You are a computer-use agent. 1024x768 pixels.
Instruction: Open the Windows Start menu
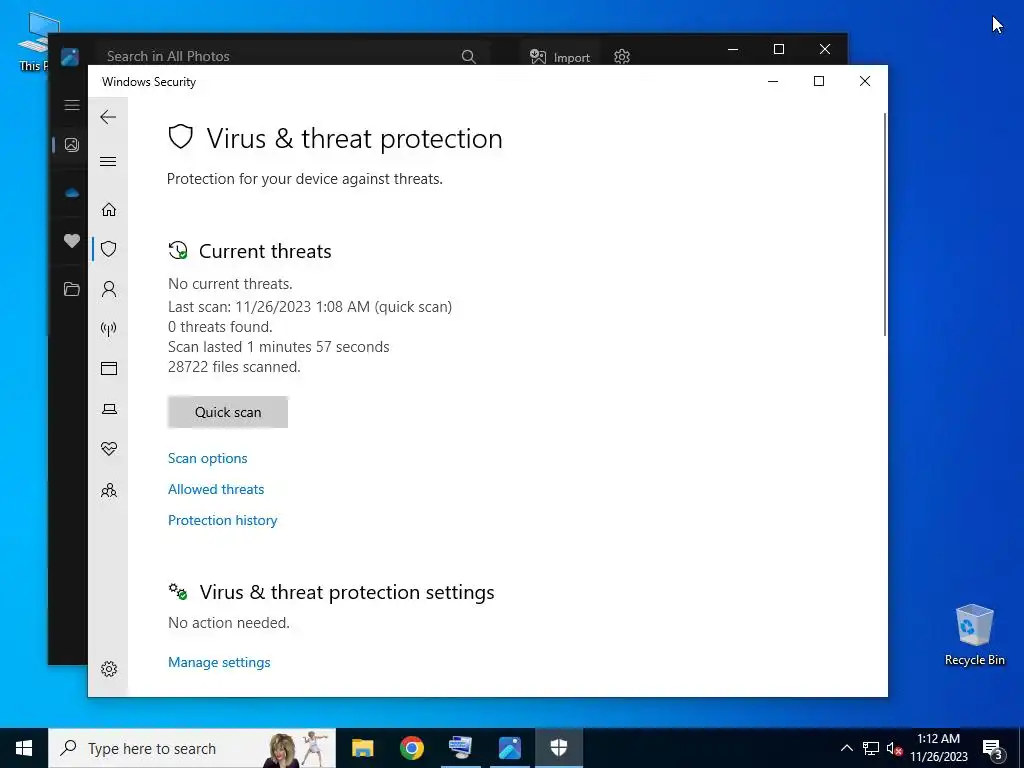pyautogui.click(x=24, y=748)
